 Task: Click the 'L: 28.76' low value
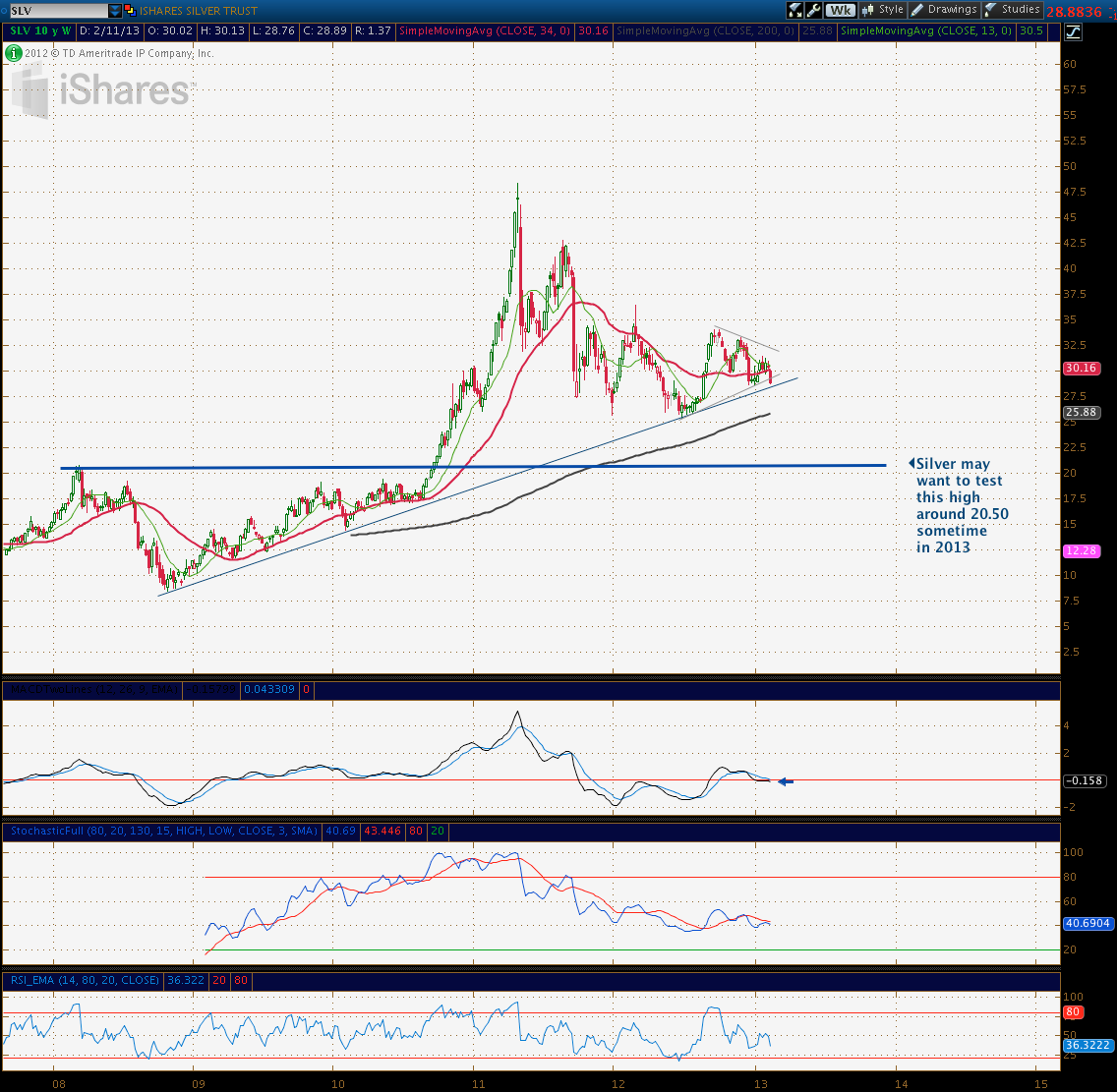[x=272, y=30]
